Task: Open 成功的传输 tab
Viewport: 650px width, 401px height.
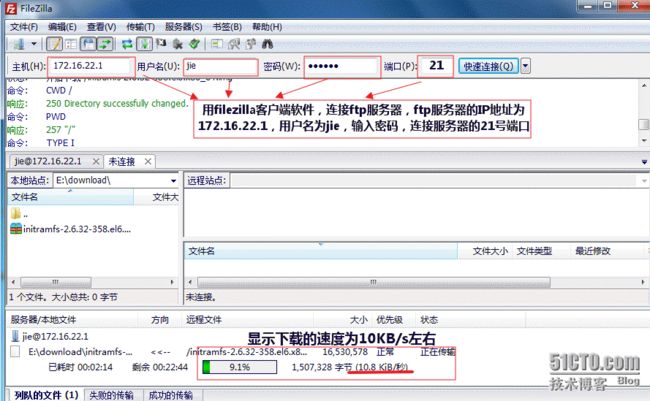Action: [x=170, y=395]
